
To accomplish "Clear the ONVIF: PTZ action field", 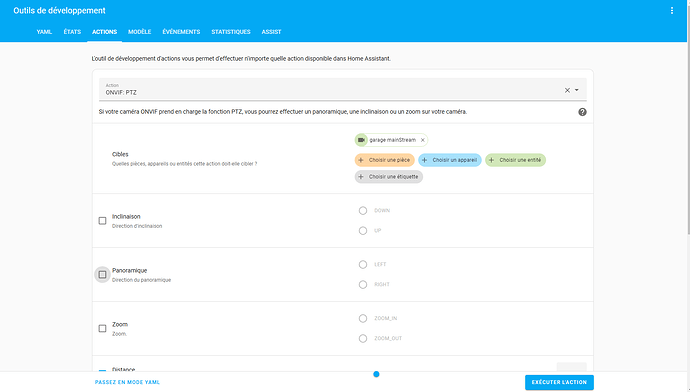I will 567,90.
